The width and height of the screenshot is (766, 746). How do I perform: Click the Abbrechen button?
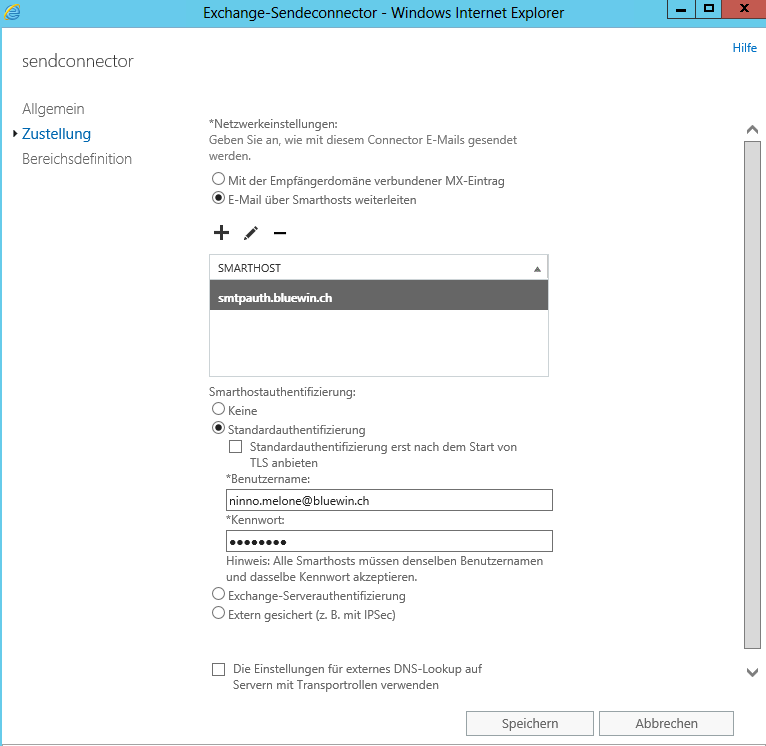click(x=666, y=723)
